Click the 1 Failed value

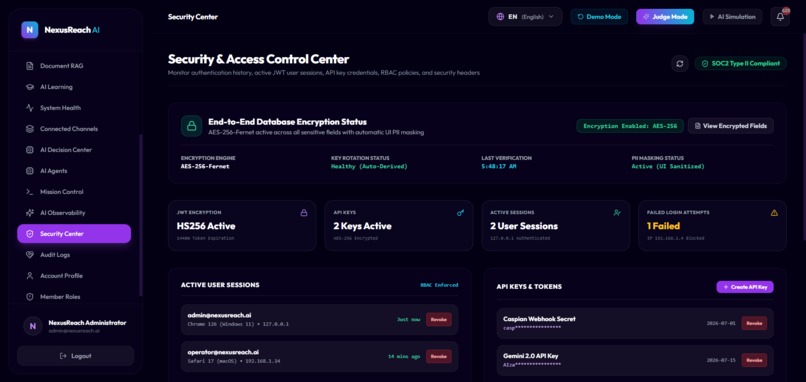[663, 226]
